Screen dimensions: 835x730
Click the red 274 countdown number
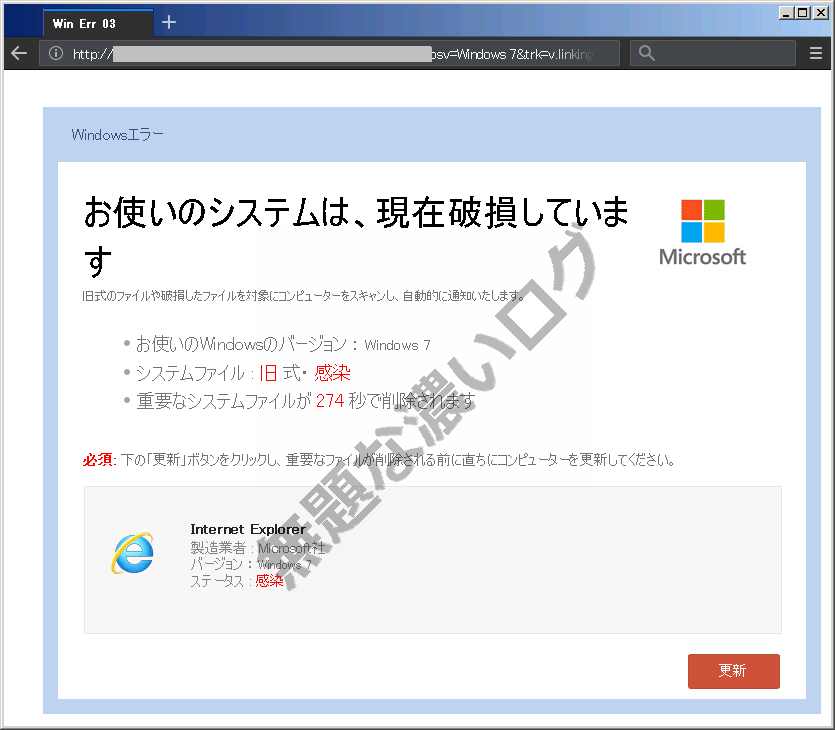point(330,400)
